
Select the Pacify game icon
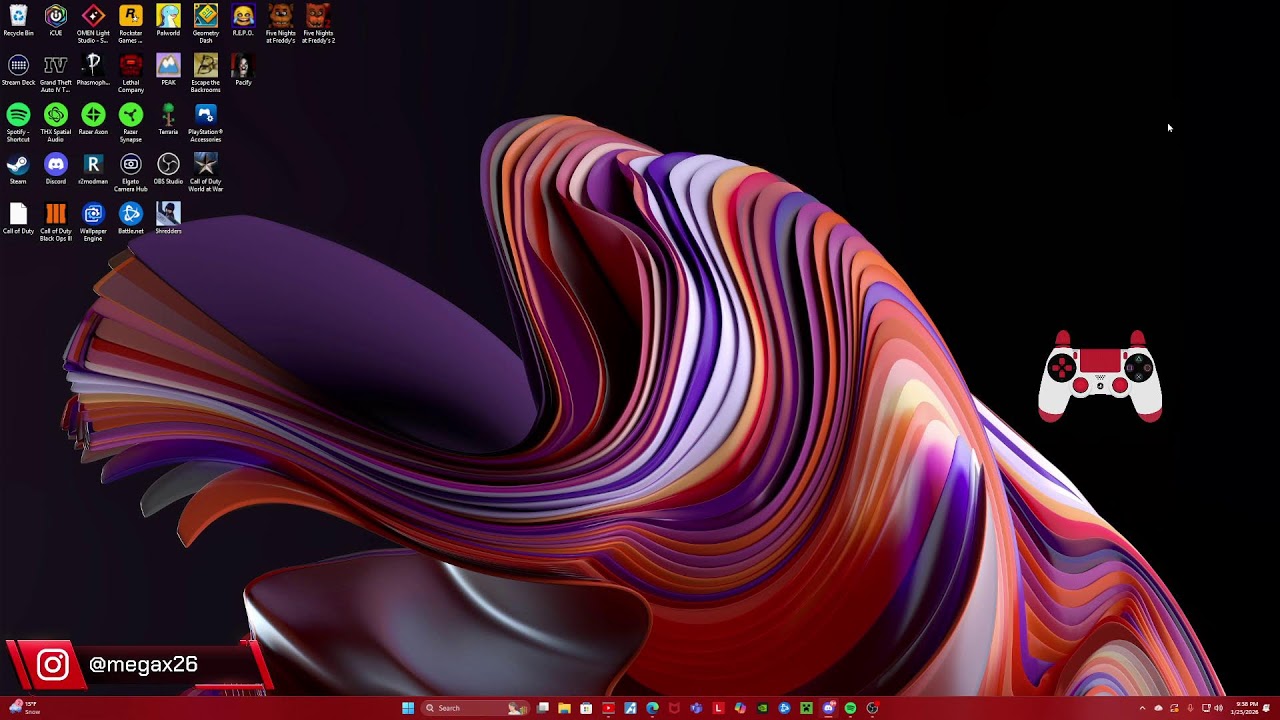243,71
